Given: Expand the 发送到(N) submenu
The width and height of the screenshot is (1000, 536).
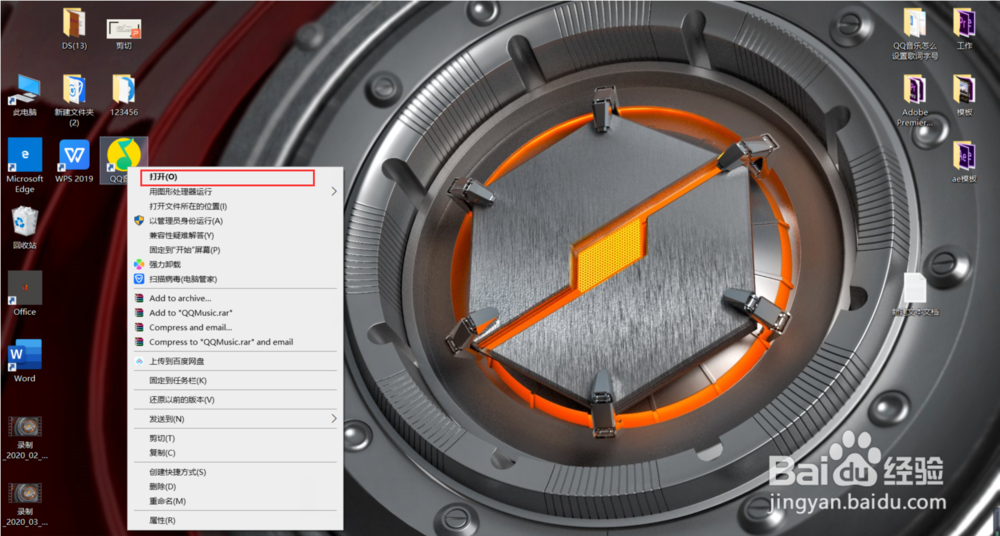Looking at the screenshot, I should tap(235, 419).
